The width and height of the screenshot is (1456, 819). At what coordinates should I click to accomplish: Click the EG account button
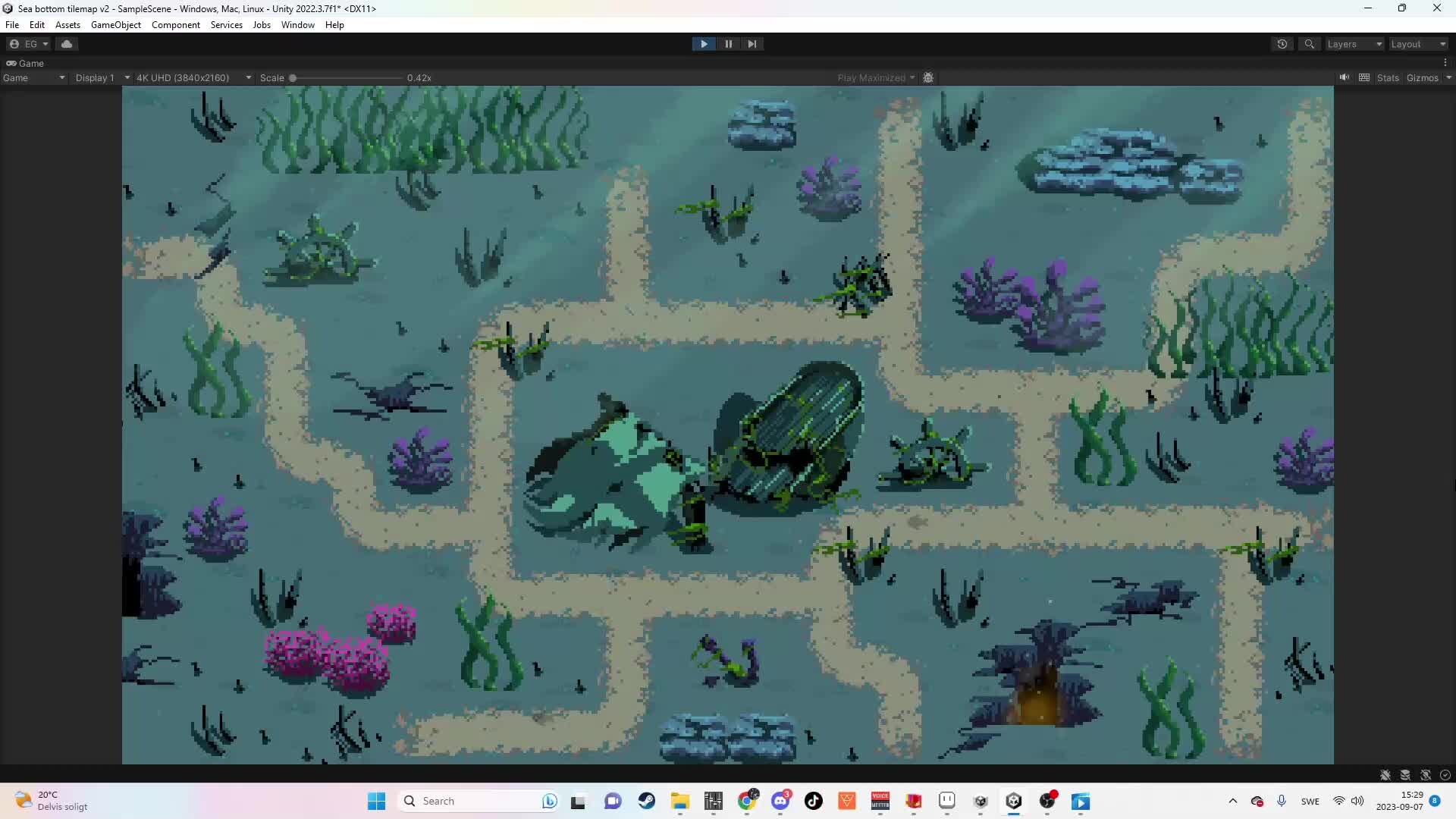[27, 43]
